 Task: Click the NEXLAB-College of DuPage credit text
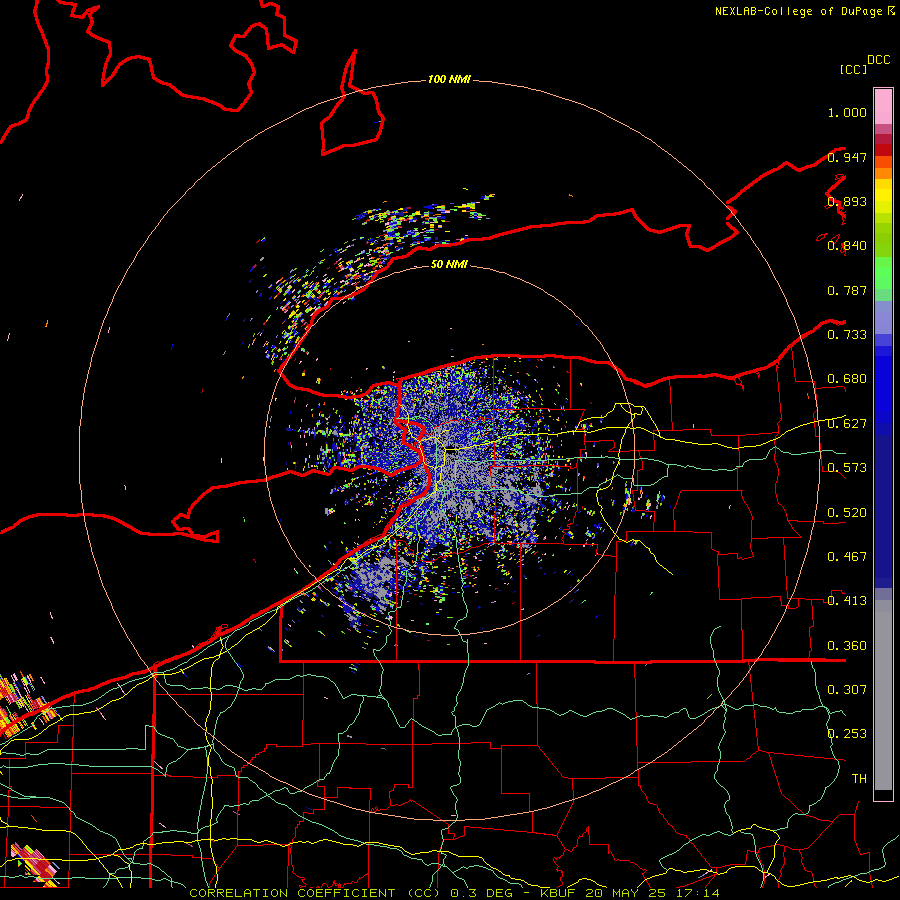coord(798,11)
